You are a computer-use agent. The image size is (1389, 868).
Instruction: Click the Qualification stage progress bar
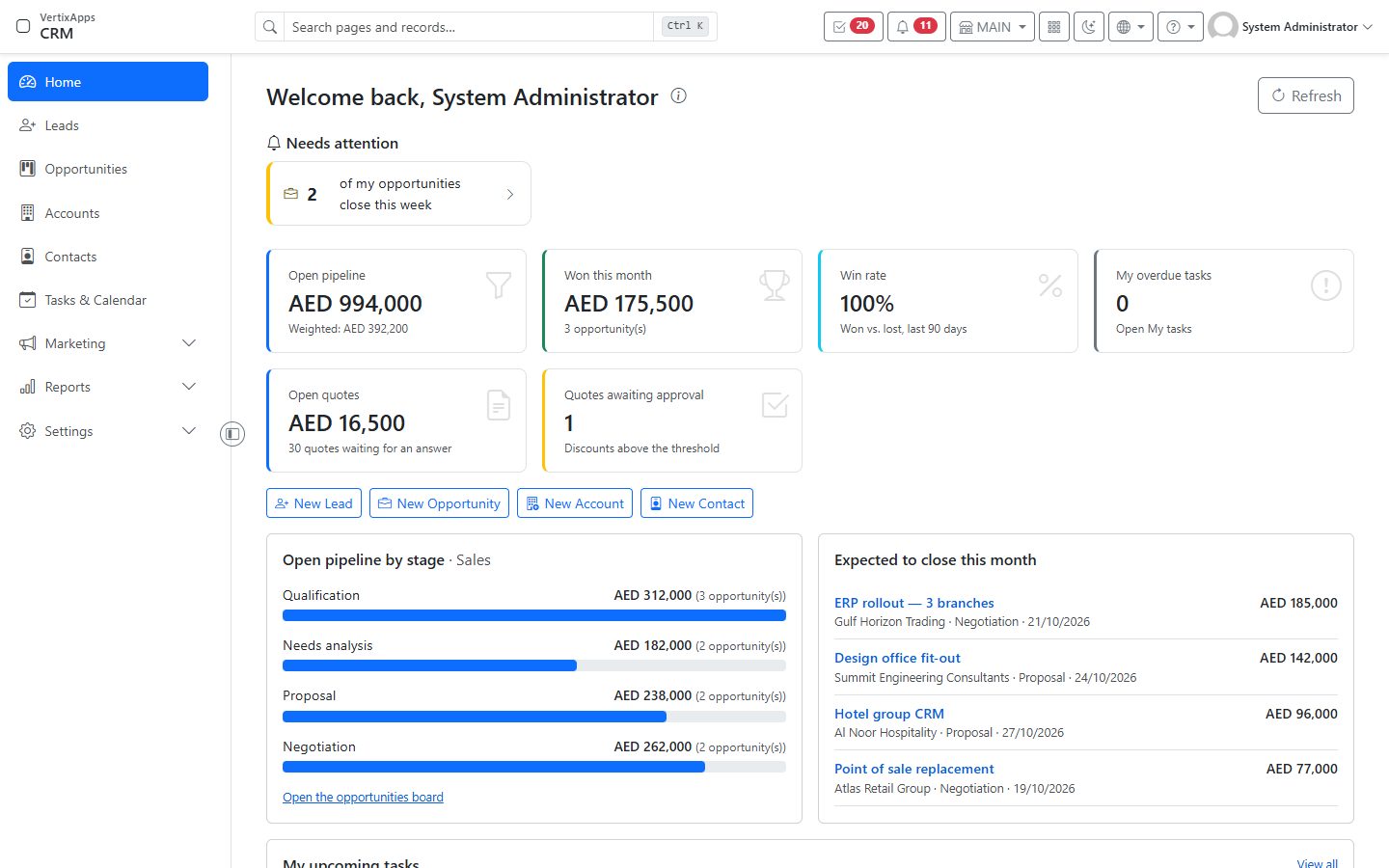[534, 615]
